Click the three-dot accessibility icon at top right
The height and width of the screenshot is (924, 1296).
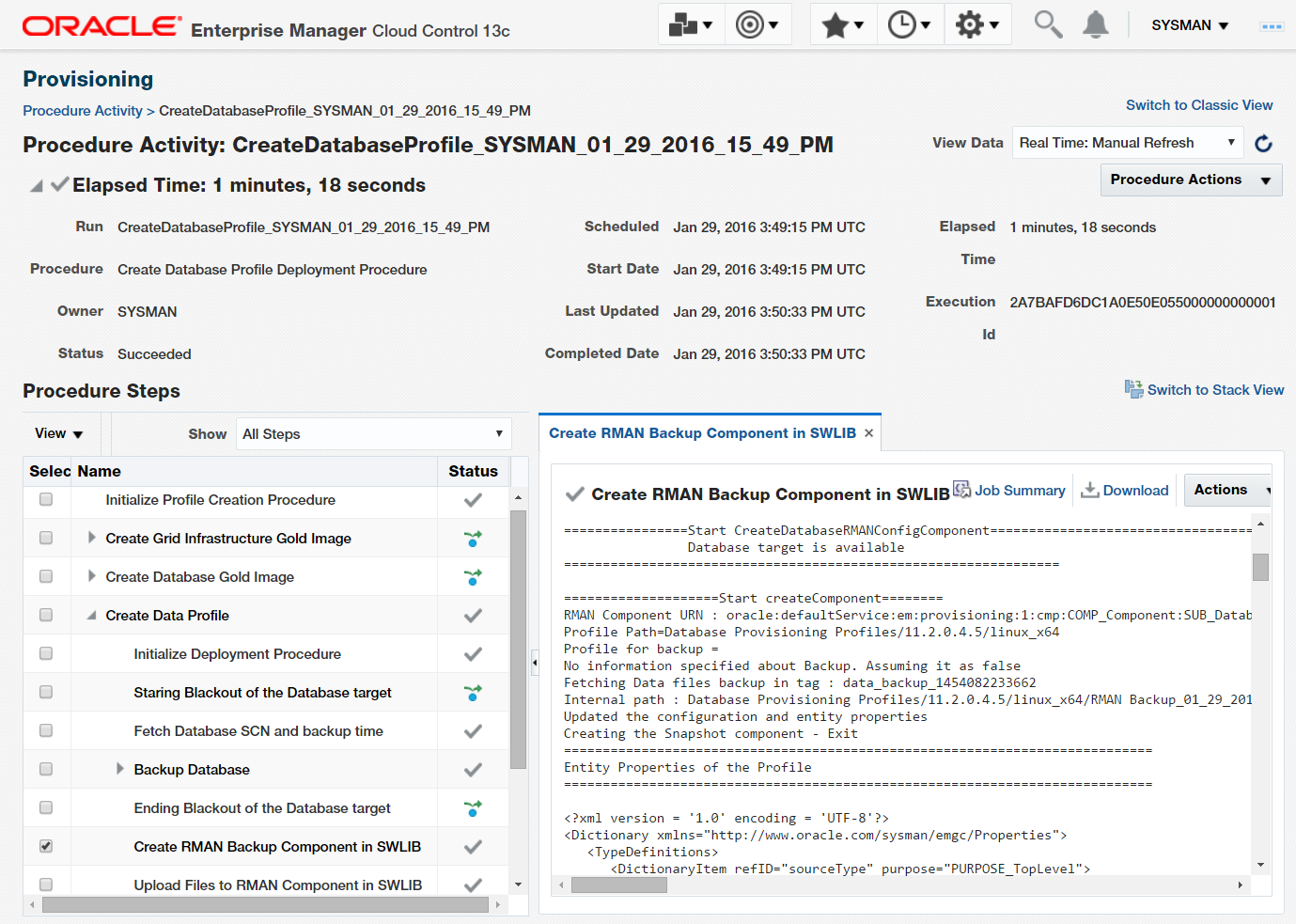1272,26
